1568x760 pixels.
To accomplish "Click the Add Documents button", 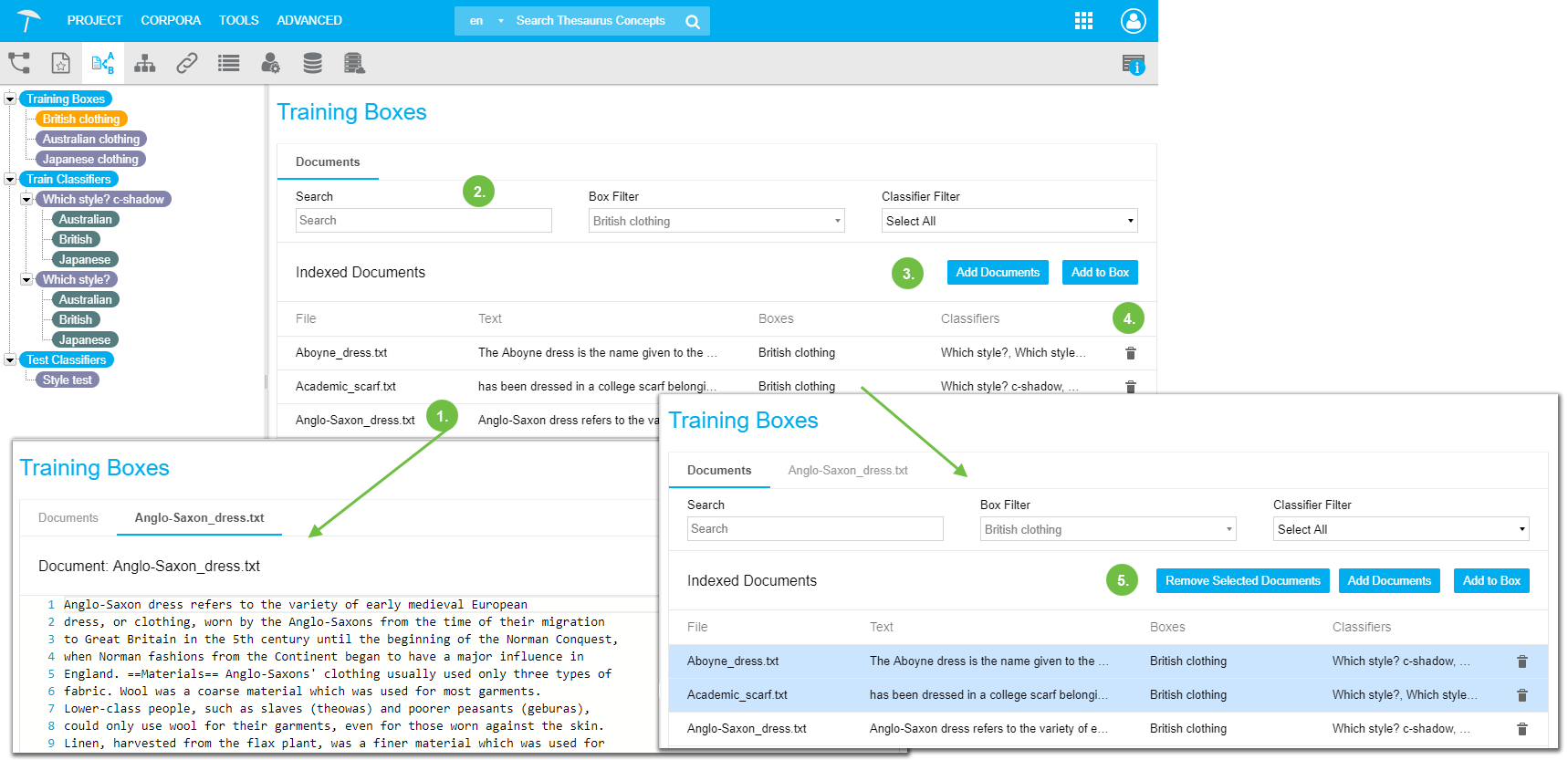I will 997,272.
